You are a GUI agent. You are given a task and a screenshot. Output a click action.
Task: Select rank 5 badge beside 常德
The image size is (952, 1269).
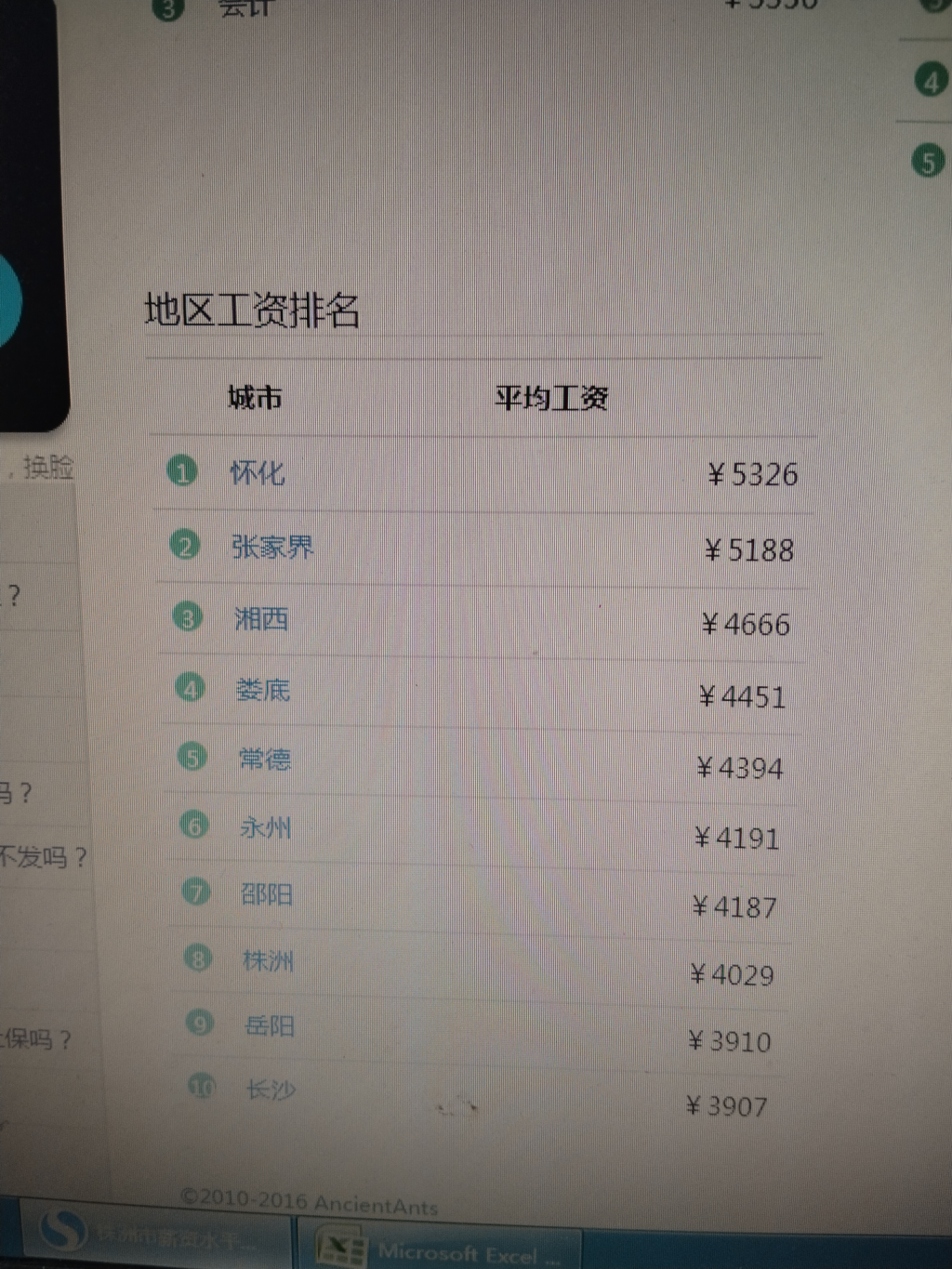[192, 758]
